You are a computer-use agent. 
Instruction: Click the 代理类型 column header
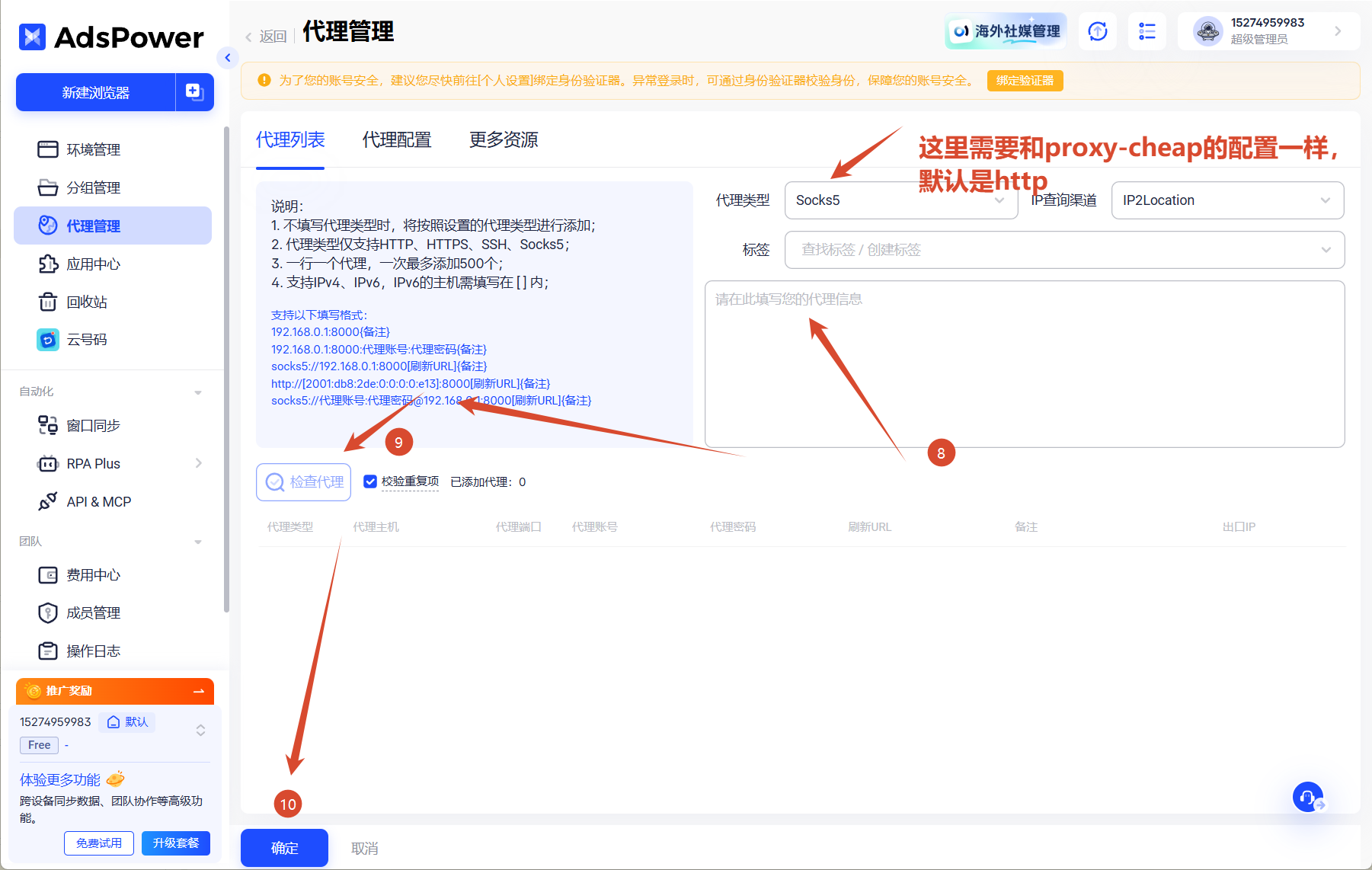290,526
